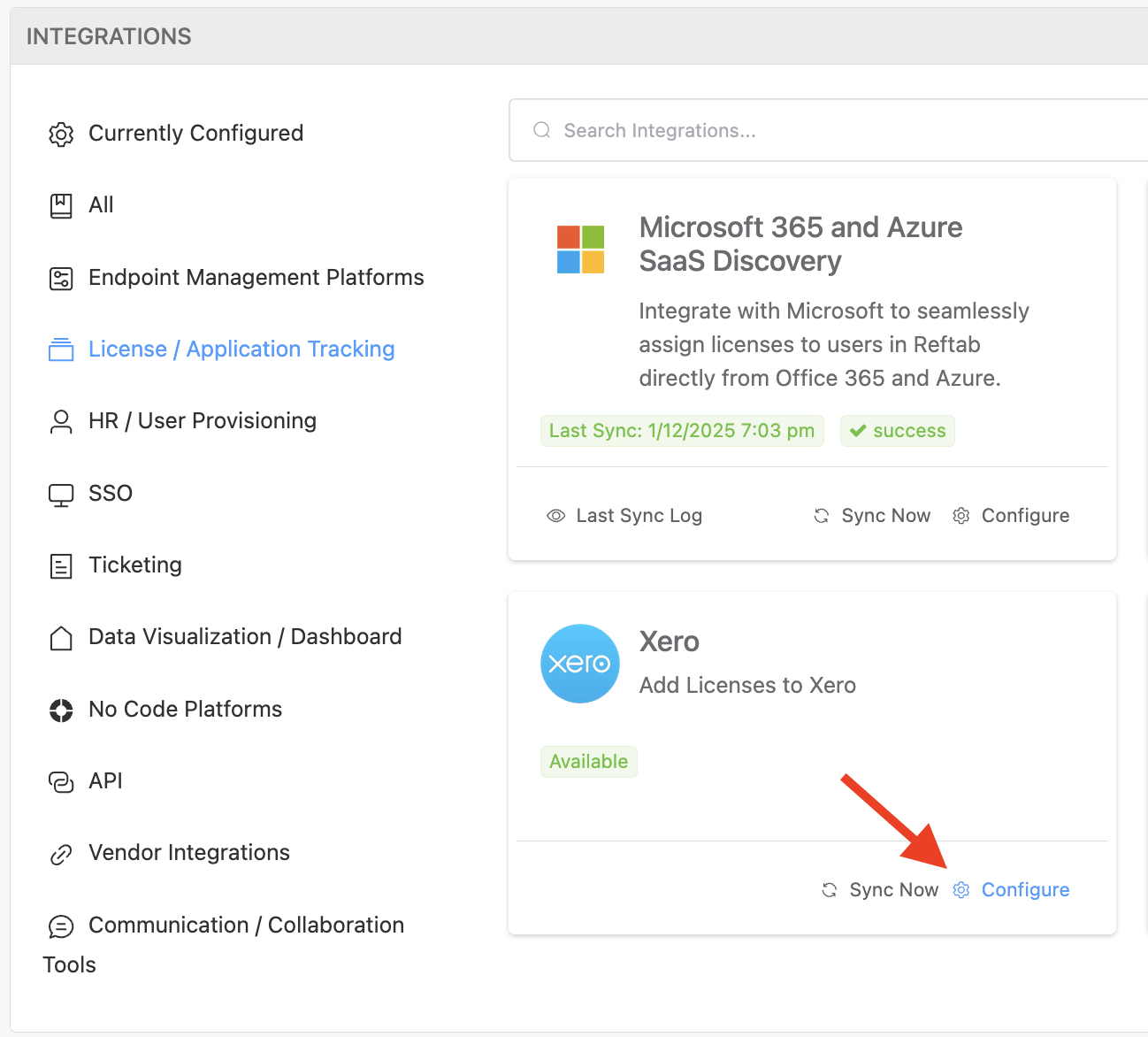Viewport: 1148px width, 1037px height.
Task: Click the SSO monitor icon
Action: point(61,495)
